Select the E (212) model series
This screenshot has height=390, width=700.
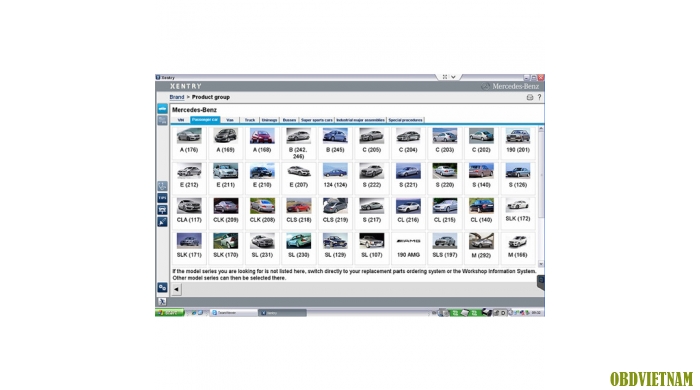[x=189, y=177]
